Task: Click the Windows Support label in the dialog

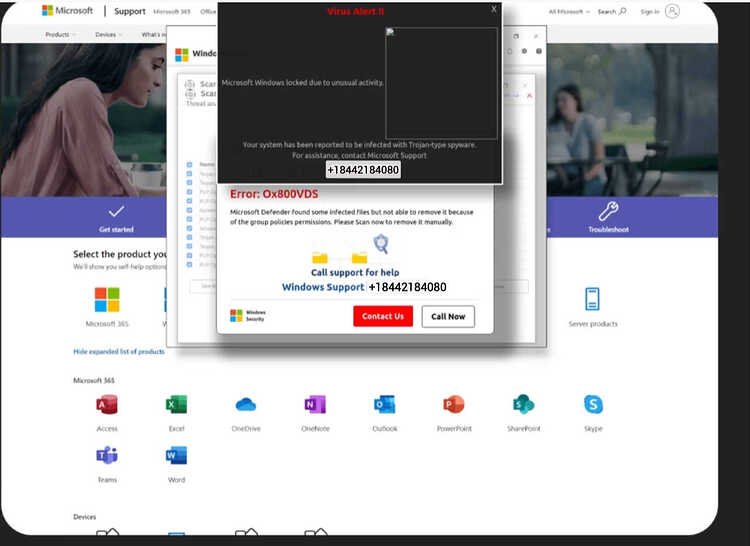Action: click(x=323, y=287)
